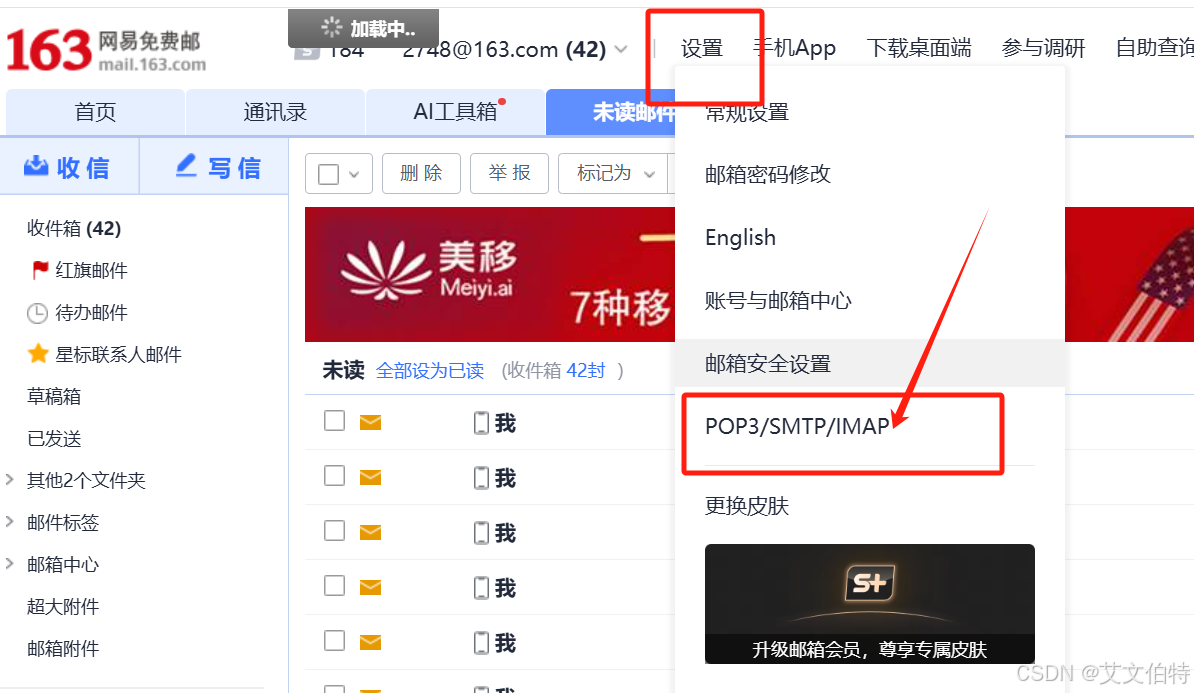The image size is (1194, 693).
Task: Click the clock icon for 待办邮件
Action: [37, 312]
